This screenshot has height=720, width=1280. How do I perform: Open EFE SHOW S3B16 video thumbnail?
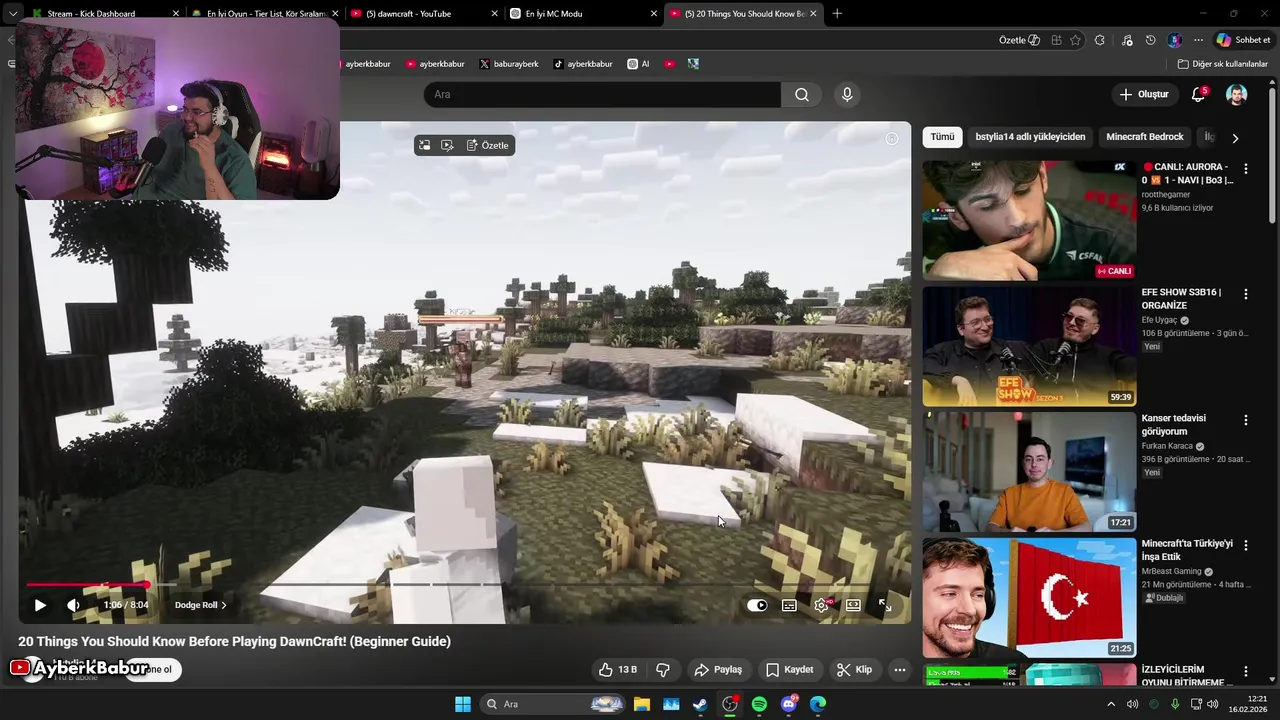[x=1029, y=346]
